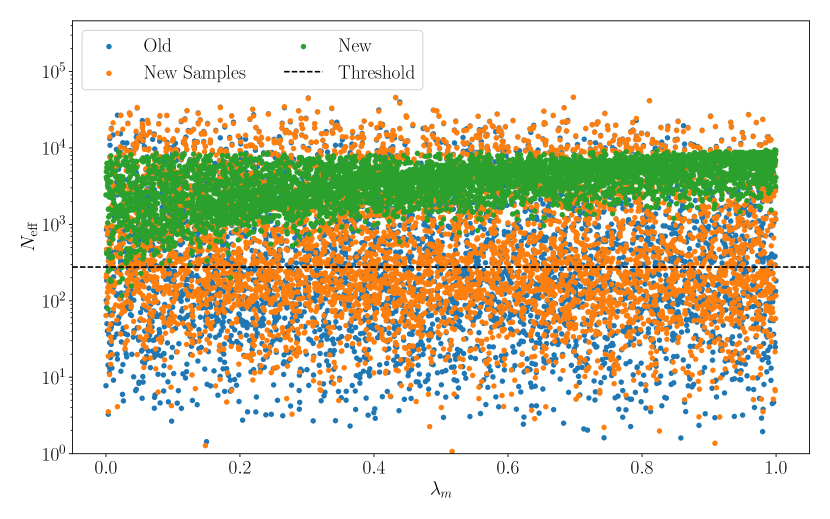Click the green New legend marker
This screenshot has height=519, width=830.
click(303, 47)
